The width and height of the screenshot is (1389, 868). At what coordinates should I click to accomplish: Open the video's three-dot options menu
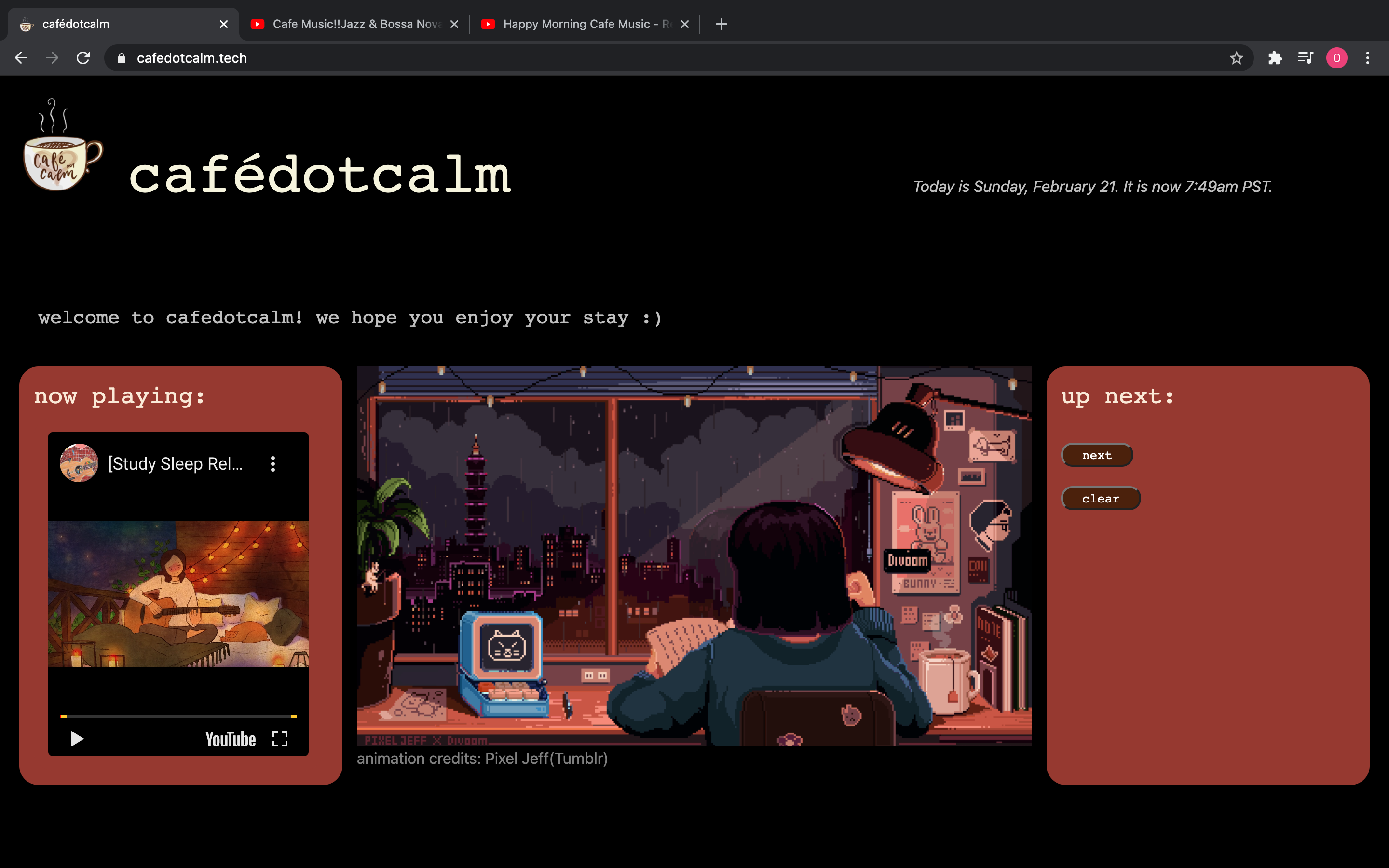point(273,464)
